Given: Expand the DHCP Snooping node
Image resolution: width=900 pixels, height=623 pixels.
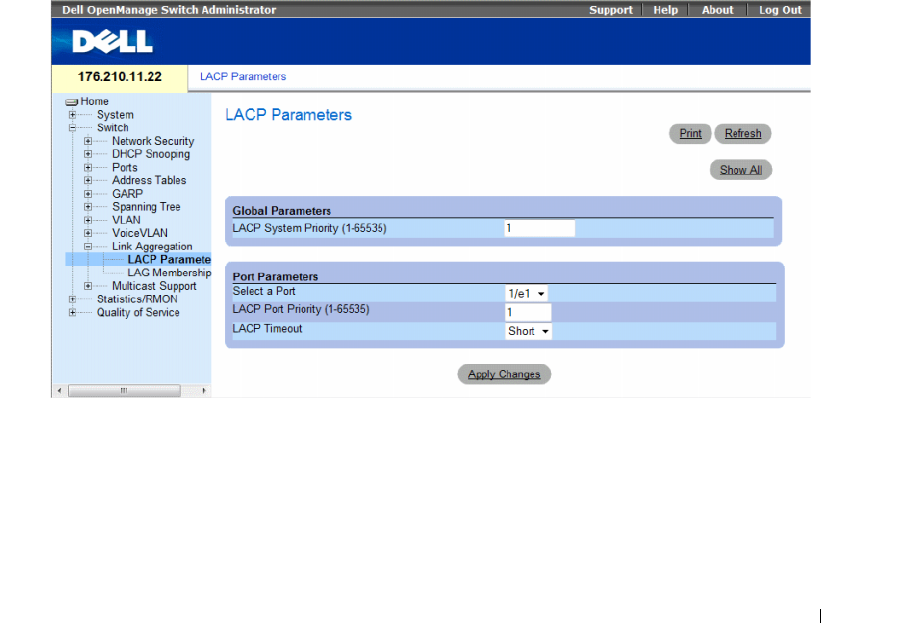Looking at the screenshot, I should [88, 154].
